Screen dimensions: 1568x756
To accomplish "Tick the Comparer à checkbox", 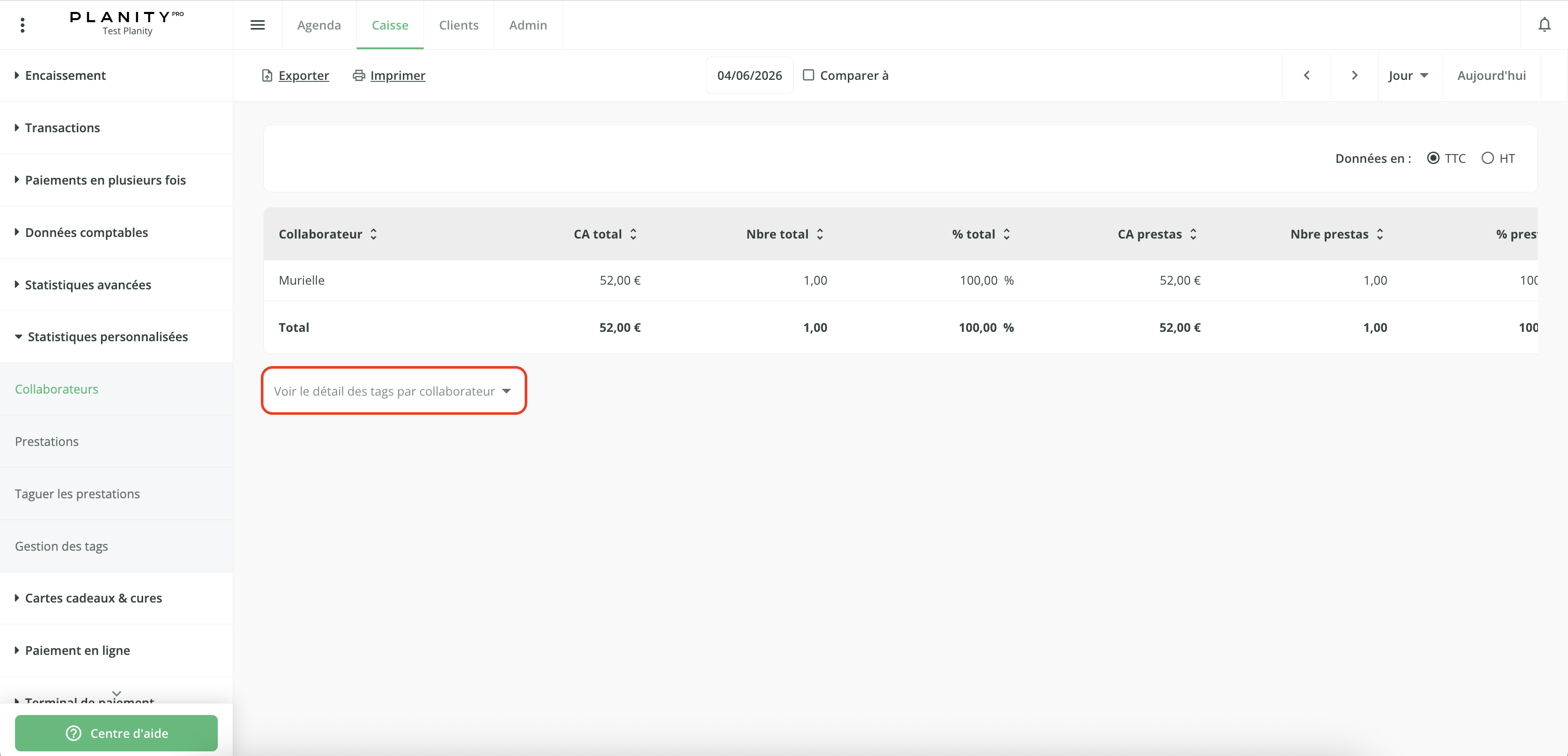I will coord(808,75).
